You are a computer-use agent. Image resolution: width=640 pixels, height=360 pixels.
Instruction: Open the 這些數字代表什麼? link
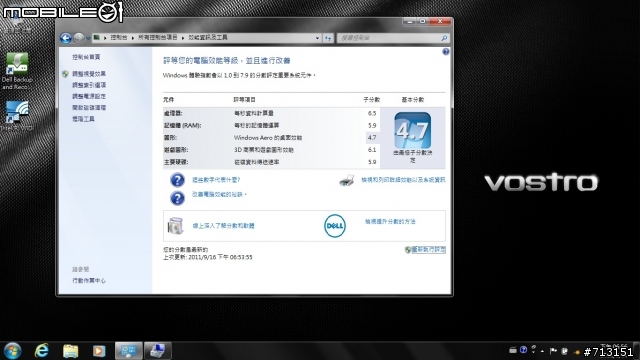[216, 180]
